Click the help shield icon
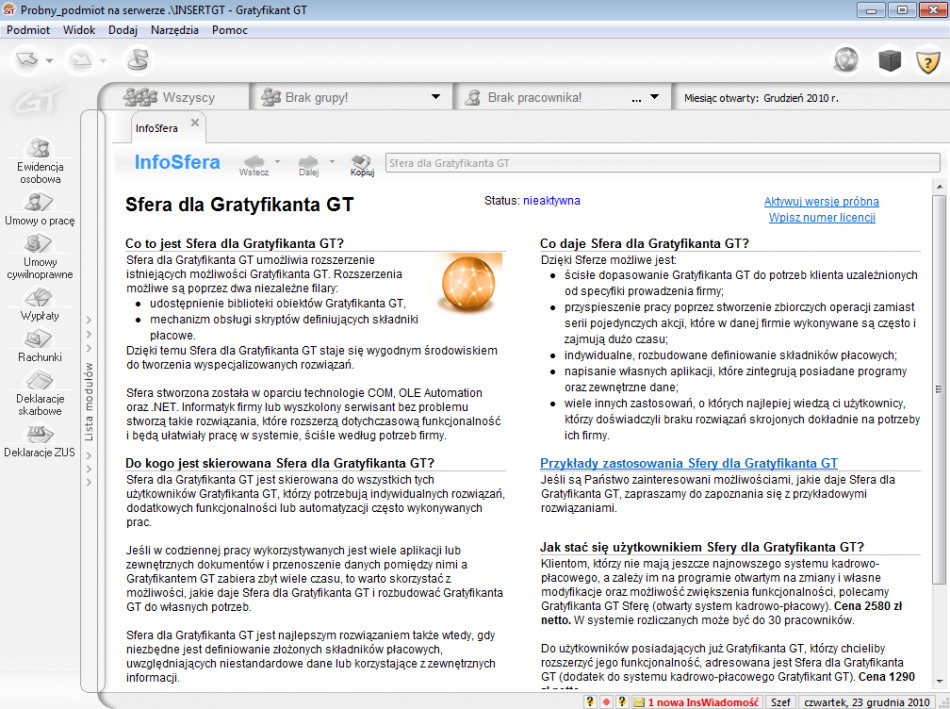Viewport: 950px width, 709px height. click(928, 62)
